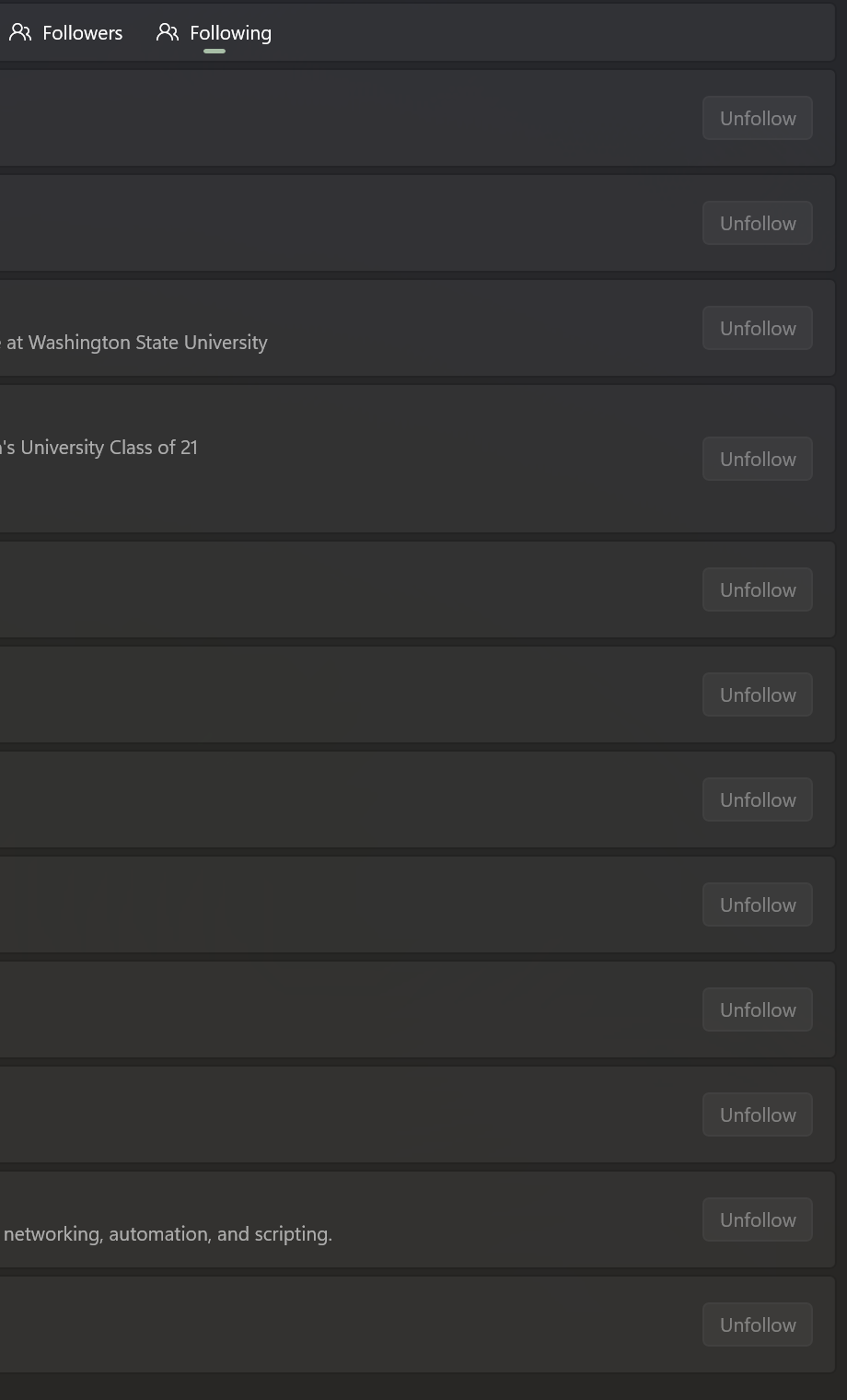This screenshot has height=1400, width=847.
Task: Click the people icon beside Followers
Action: (x=20, y=32)
